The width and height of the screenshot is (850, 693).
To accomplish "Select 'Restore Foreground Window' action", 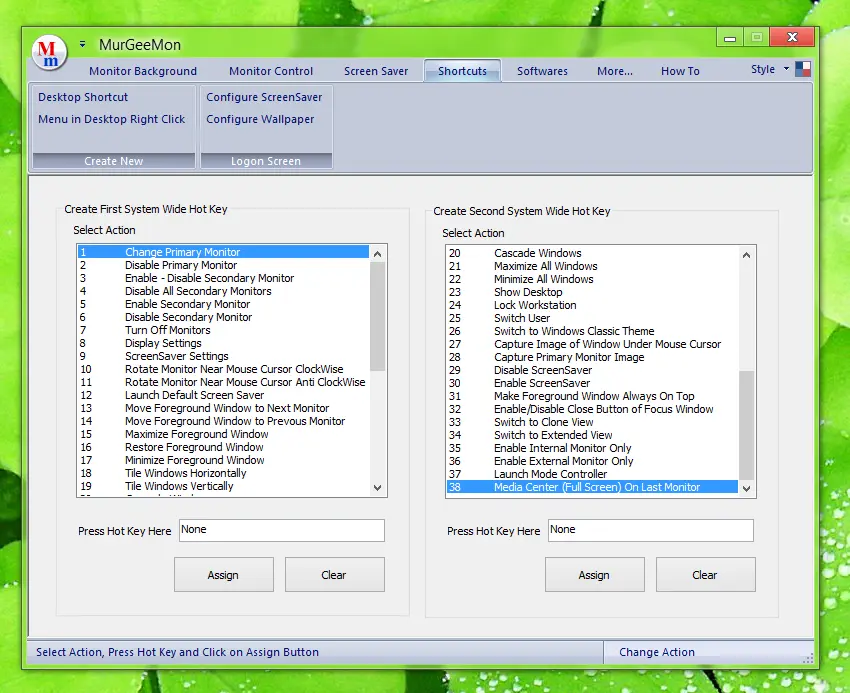I will tap(223, 447).
